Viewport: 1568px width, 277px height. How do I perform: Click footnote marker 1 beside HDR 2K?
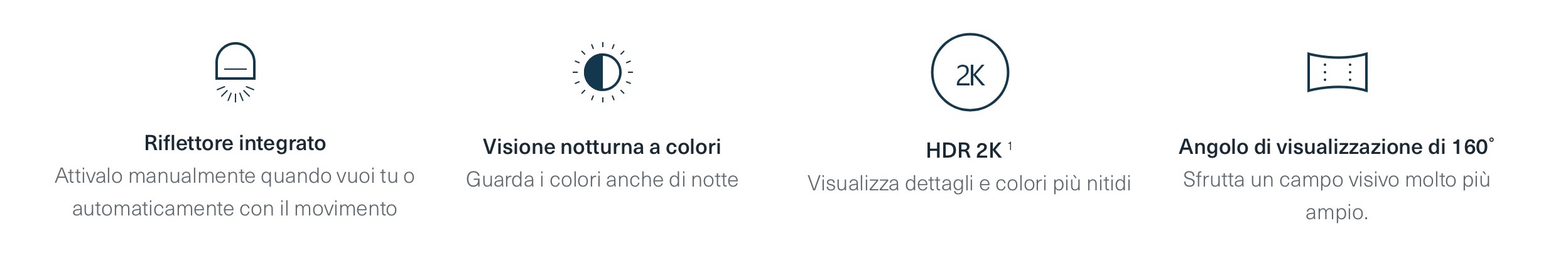tap(1010, 146)
